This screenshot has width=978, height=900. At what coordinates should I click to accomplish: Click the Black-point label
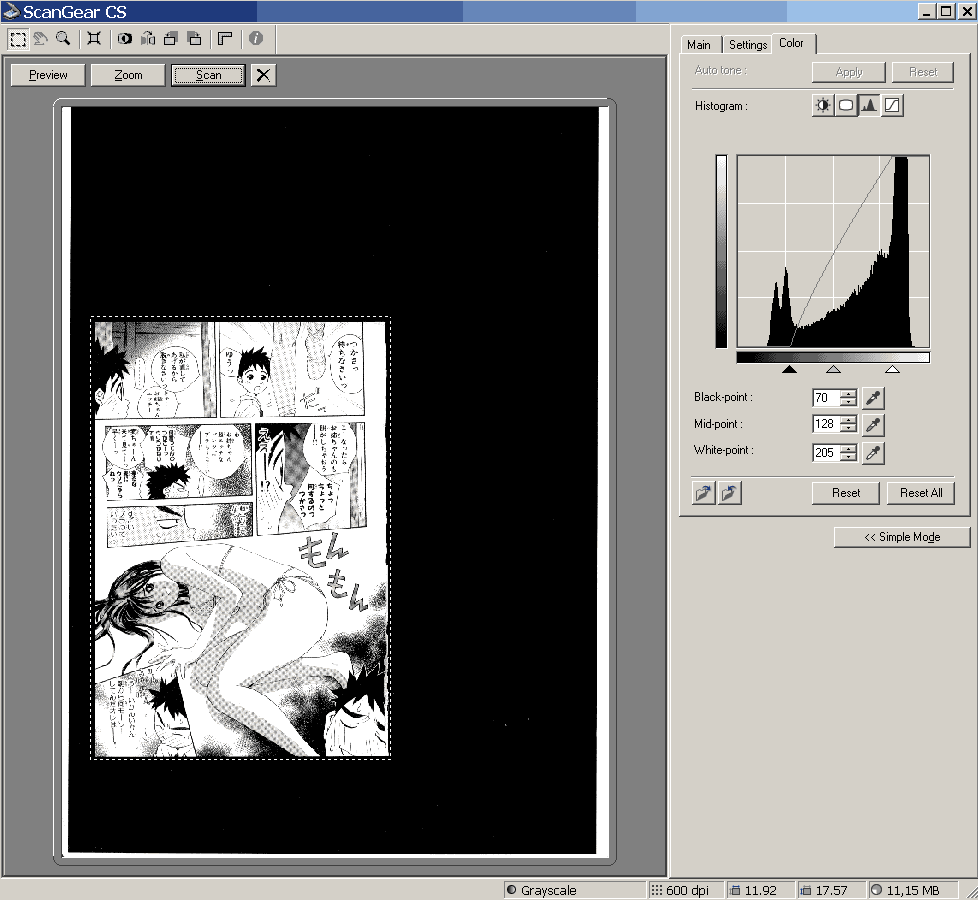tap(723, 397)
